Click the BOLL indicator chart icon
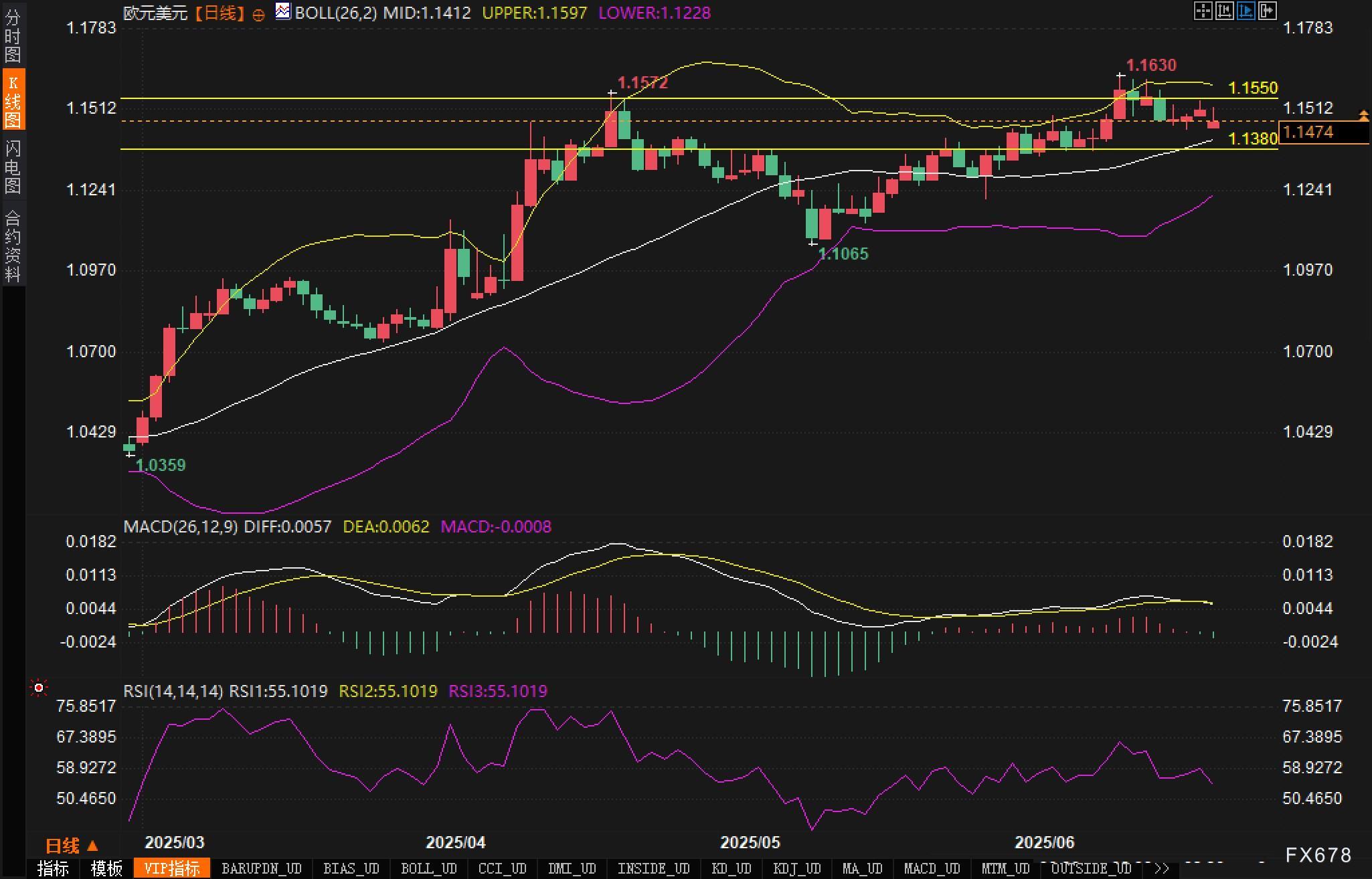This screenshot has height=879, width=1372. tap(283, 11)
